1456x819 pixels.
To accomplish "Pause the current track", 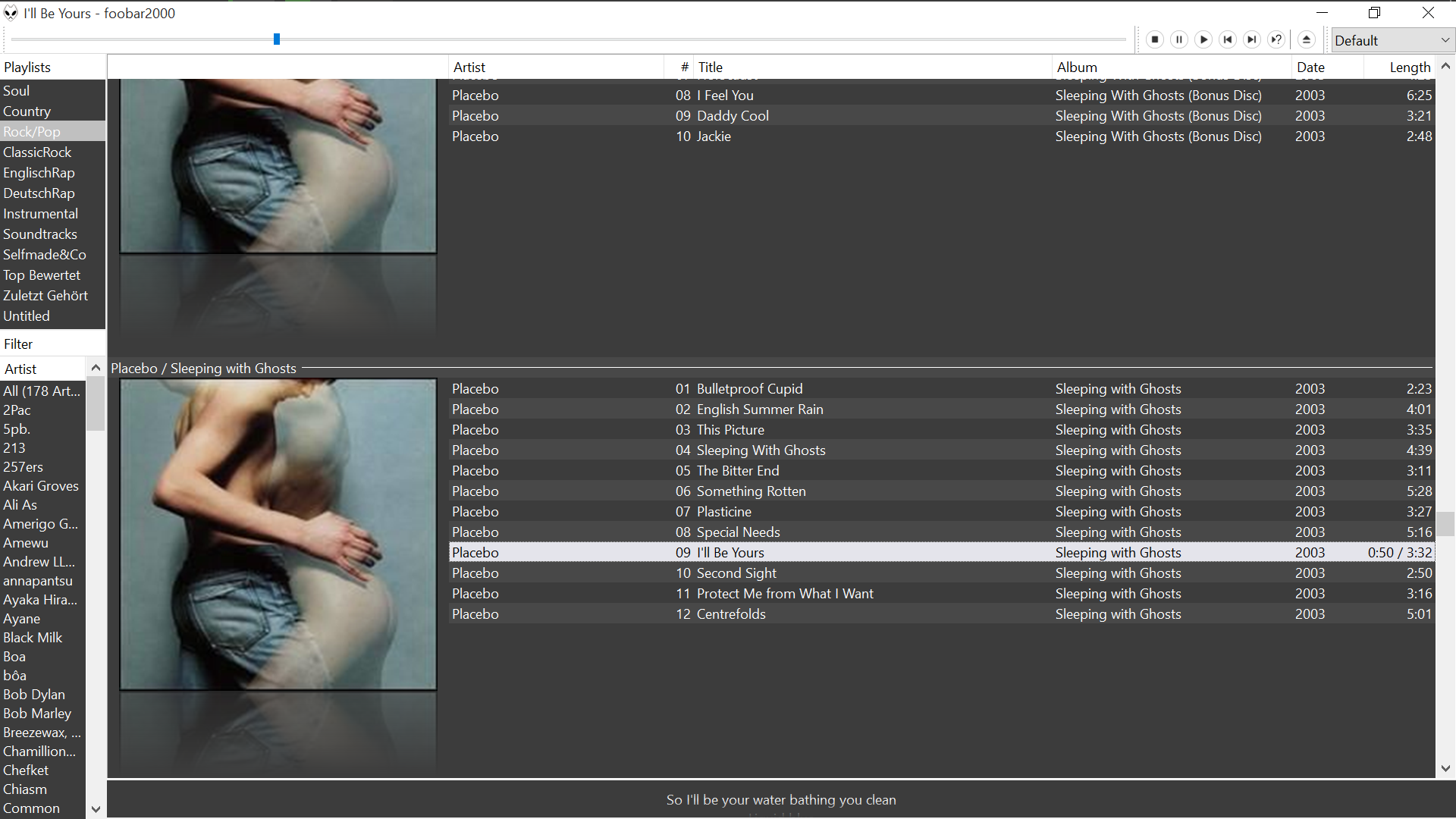I will tap(1179, 39).
